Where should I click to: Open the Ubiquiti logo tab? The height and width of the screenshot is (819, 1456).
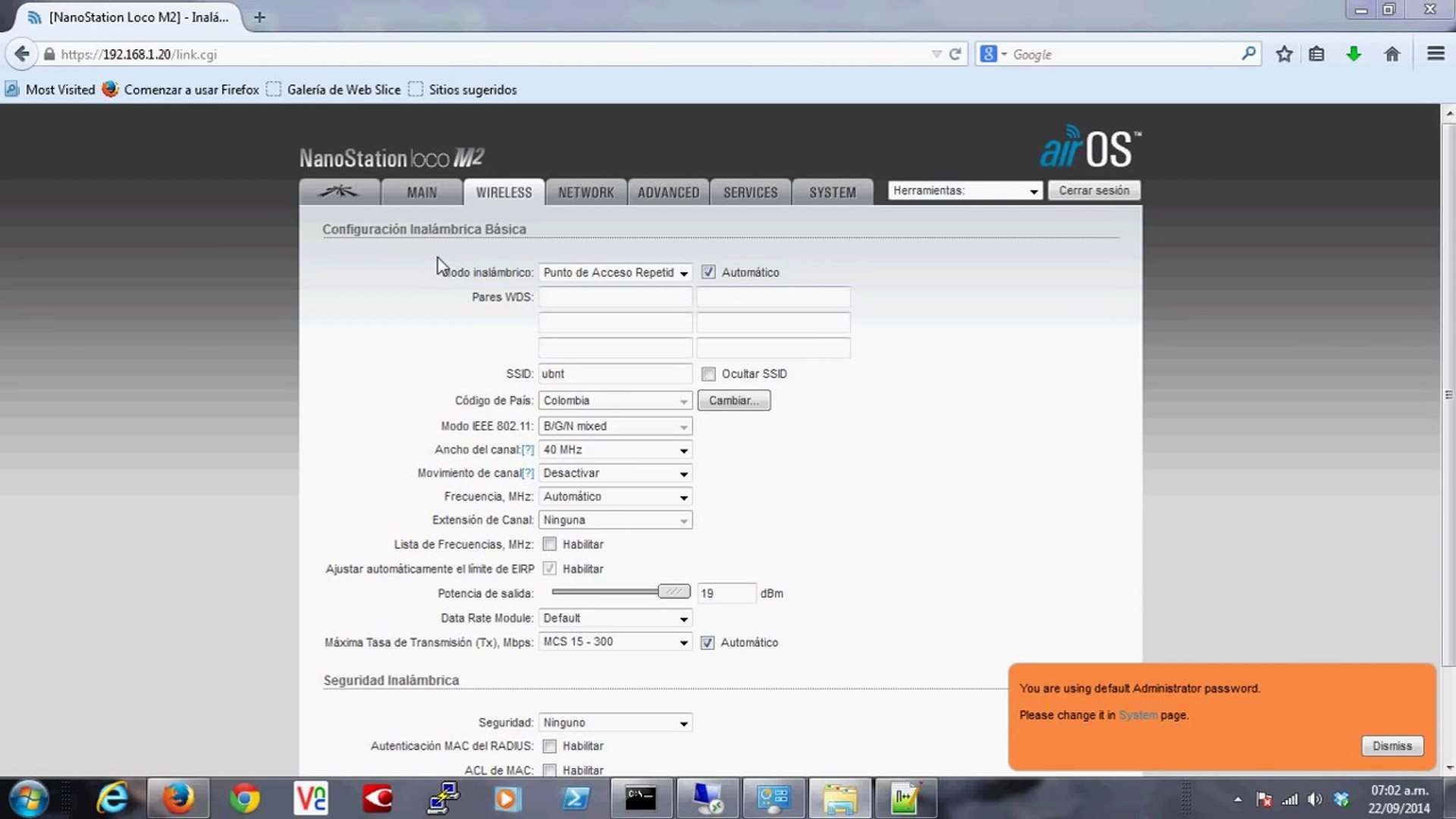[339, 192]
